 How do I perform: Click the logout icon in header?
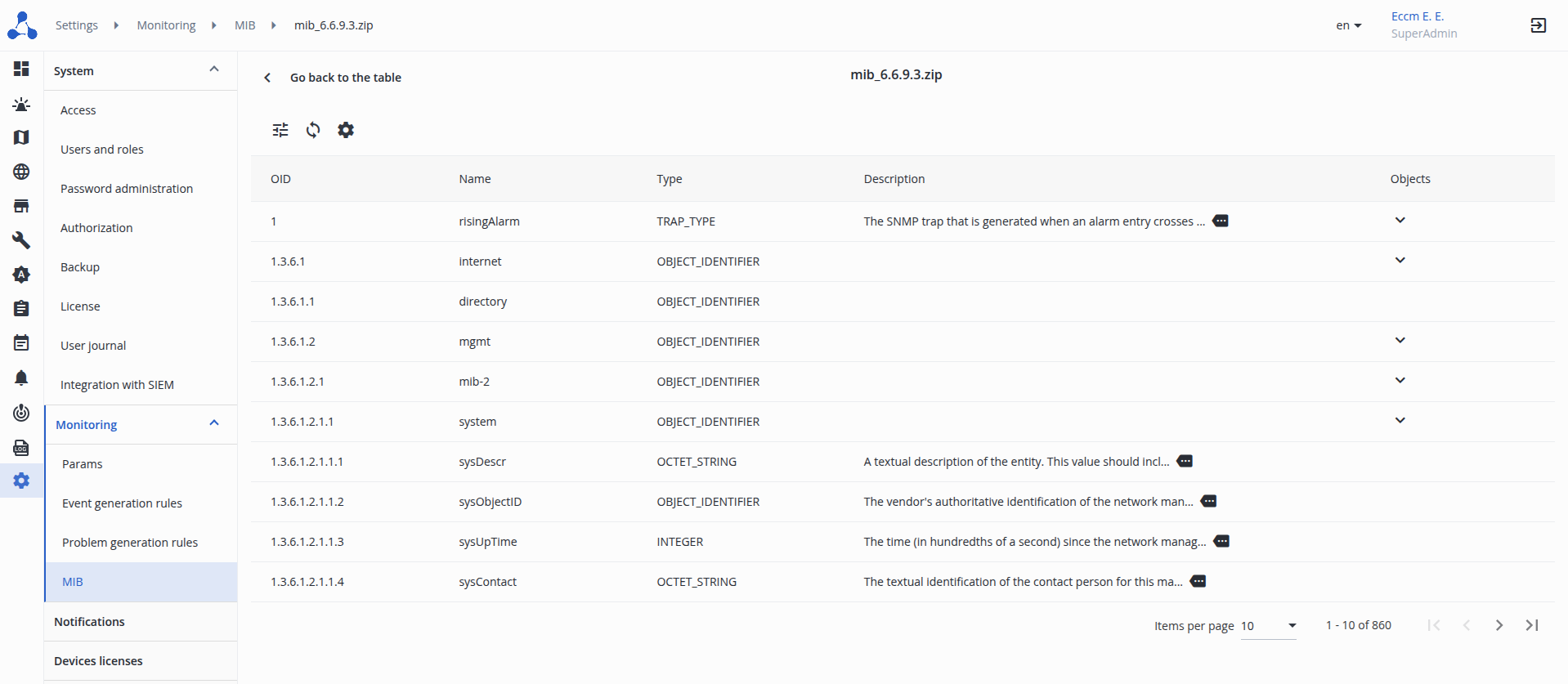(x=1538, y=25)
